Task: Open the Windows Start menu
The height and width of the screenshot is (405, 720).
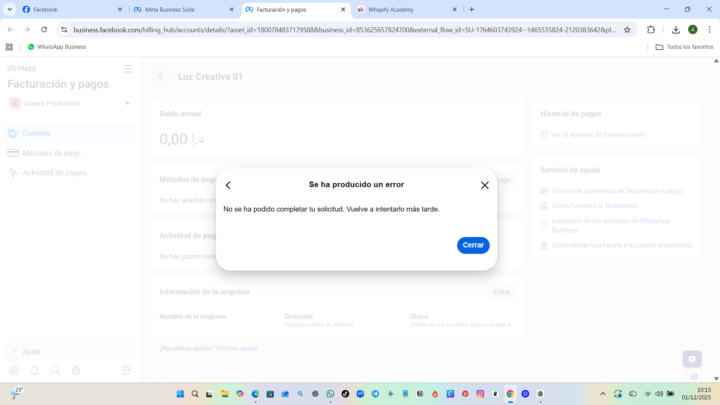Action: (180, 394)
